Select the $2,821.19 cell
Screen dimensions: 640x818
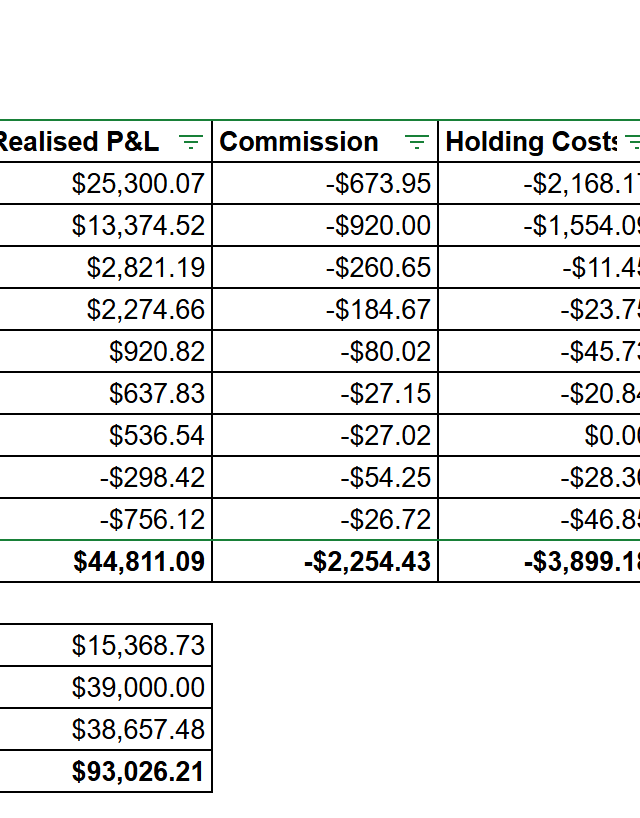[106, 267]
